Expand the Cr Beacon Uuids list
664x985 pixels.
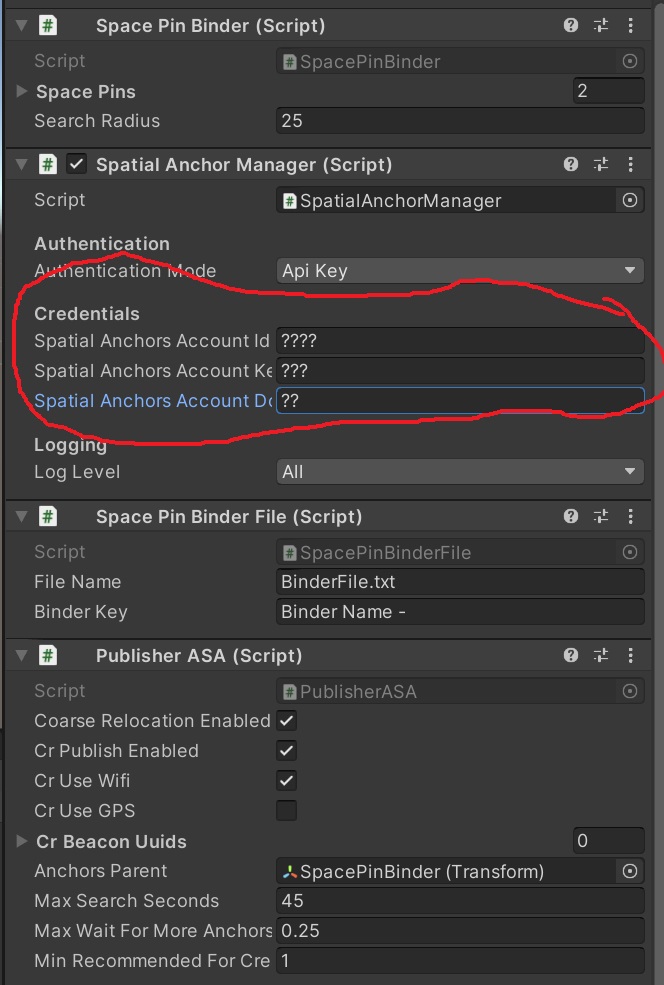pos(21,841)
